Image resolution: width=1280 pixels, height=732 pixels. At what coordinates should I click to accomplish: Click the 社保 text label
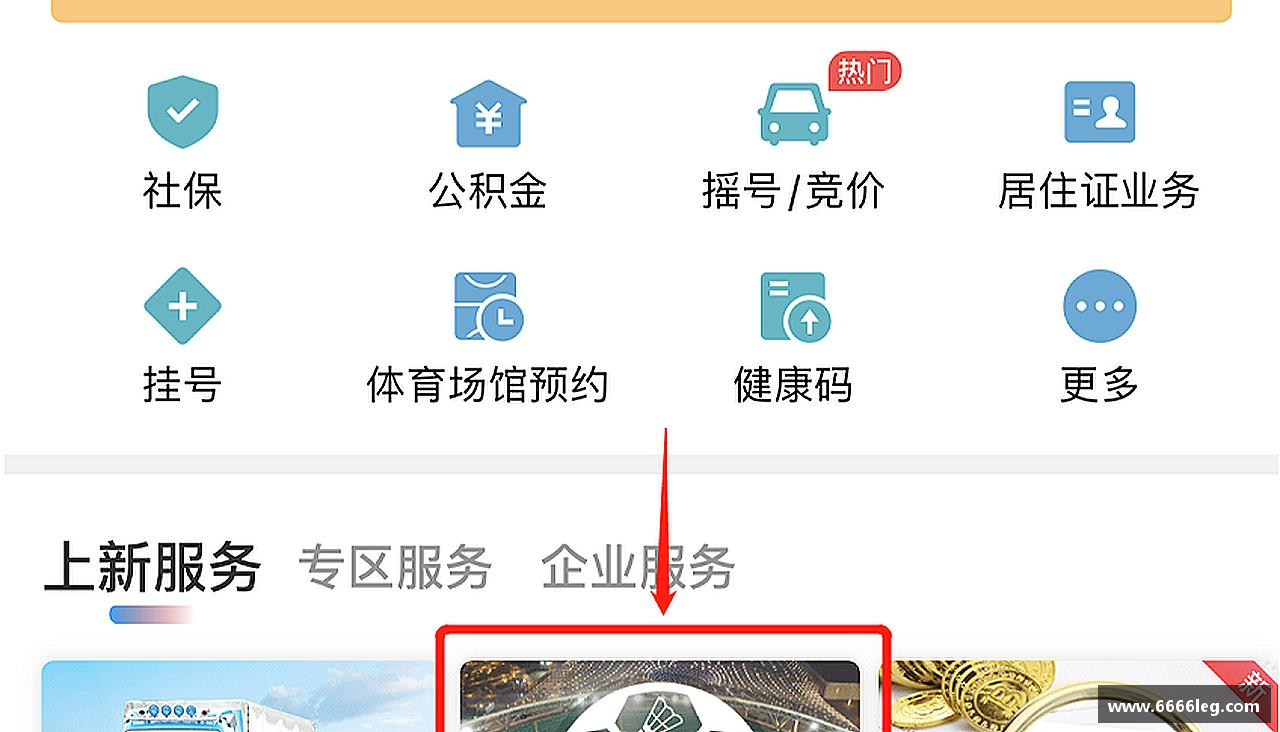[x=182, y=190]
